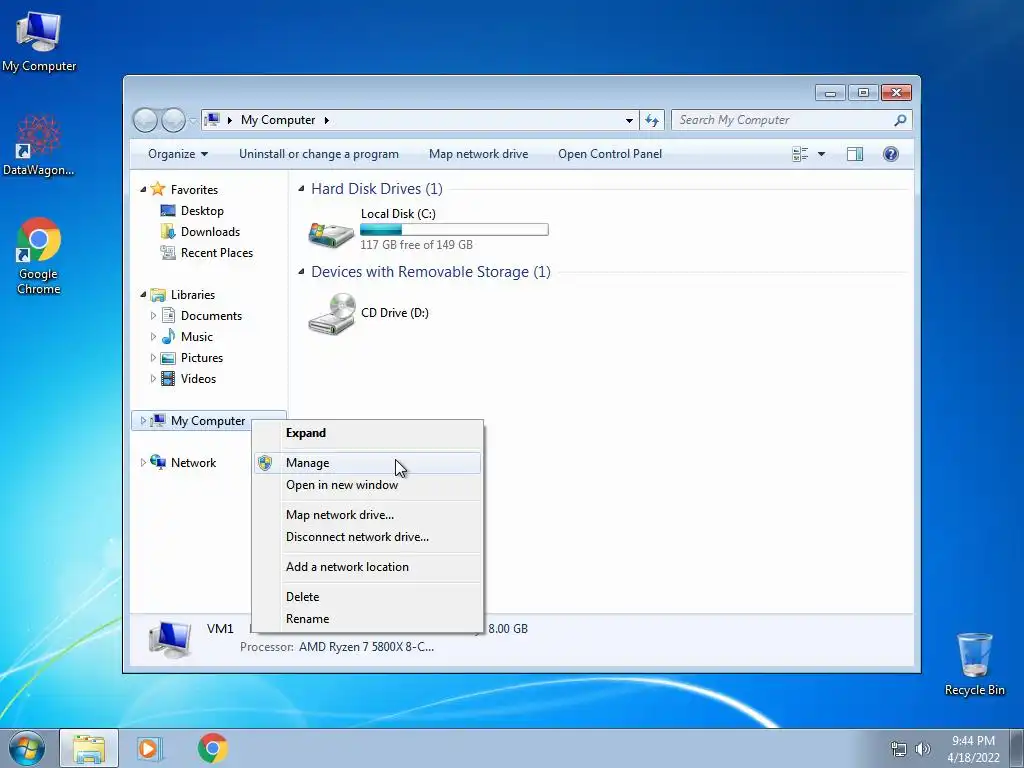Collapse the Hard Disk Drives group

point(301,189)
